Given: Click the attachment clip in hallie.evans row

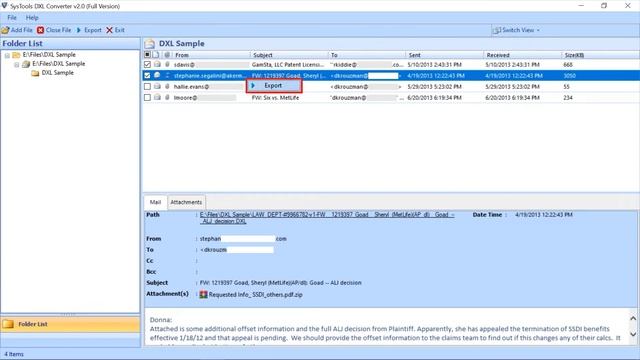Looking at the screenshot, I should (x=167, y=87).
